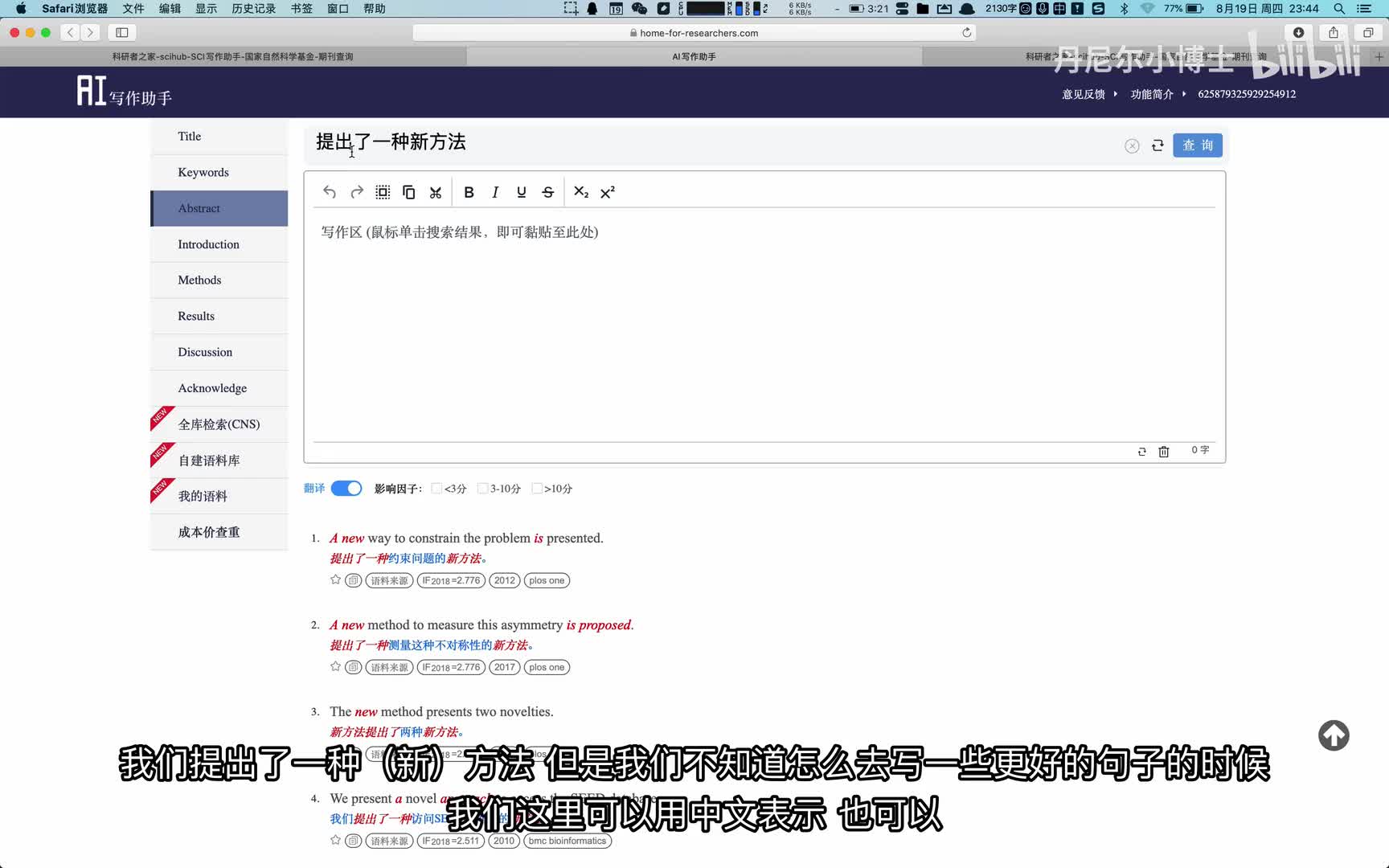Click the query text input field

(x=707, y=143)
